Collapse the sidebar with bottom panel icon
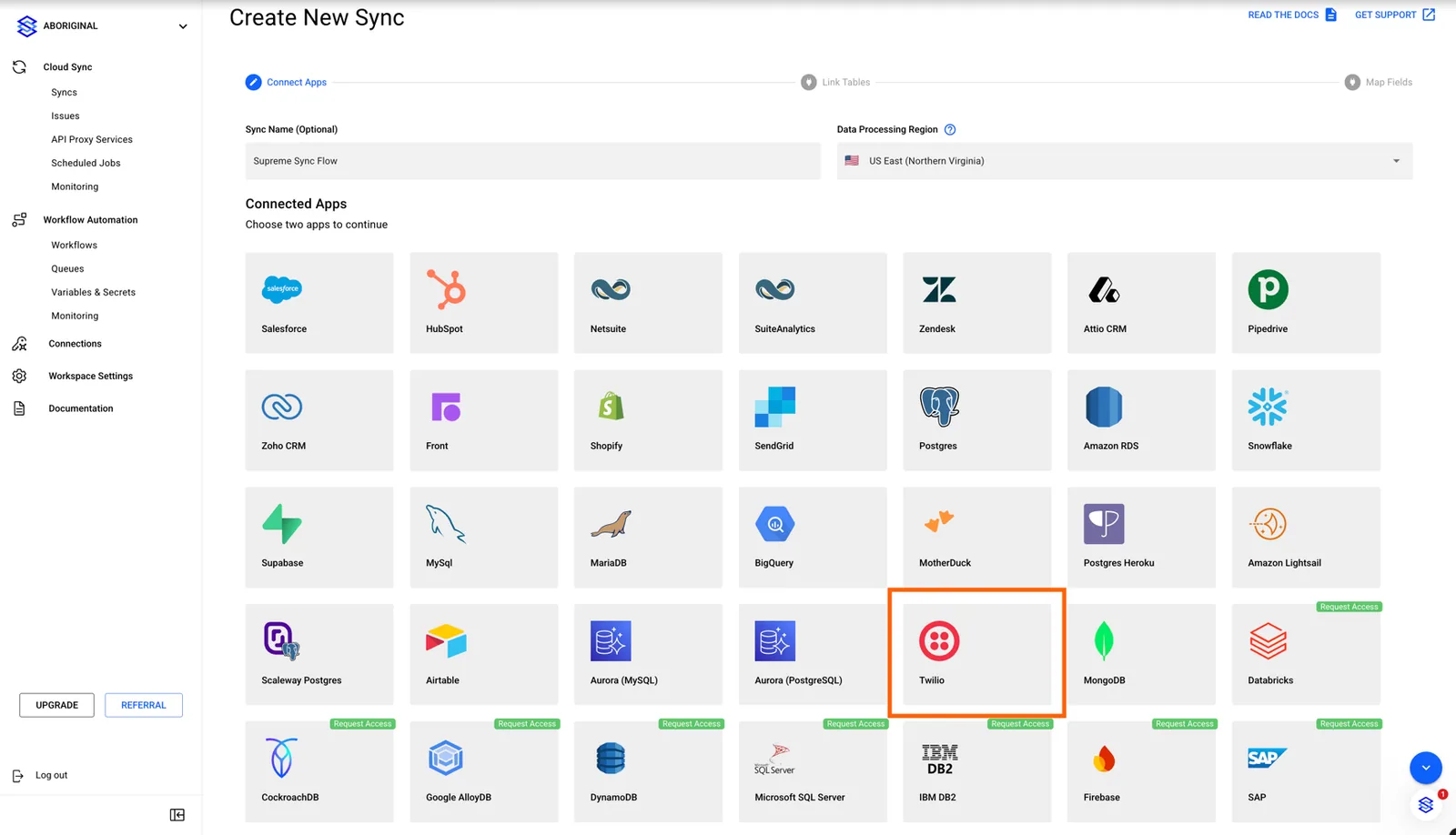 tap(177, 815)
